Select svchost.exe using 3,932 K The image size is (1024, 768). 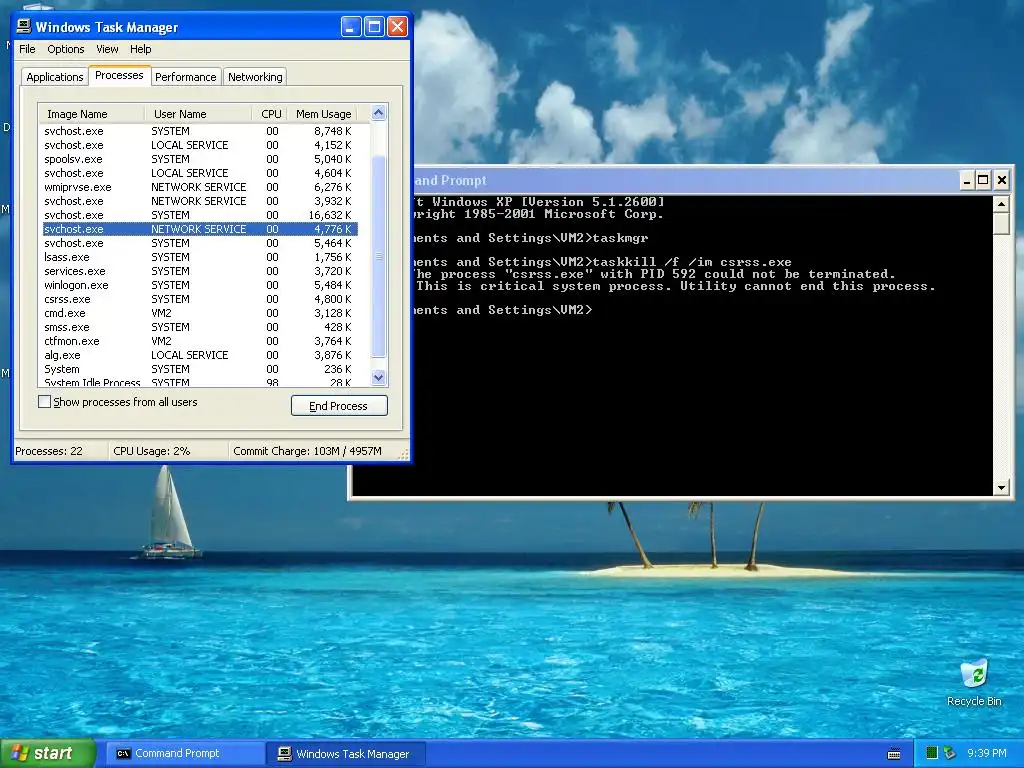tap(200, 201)
